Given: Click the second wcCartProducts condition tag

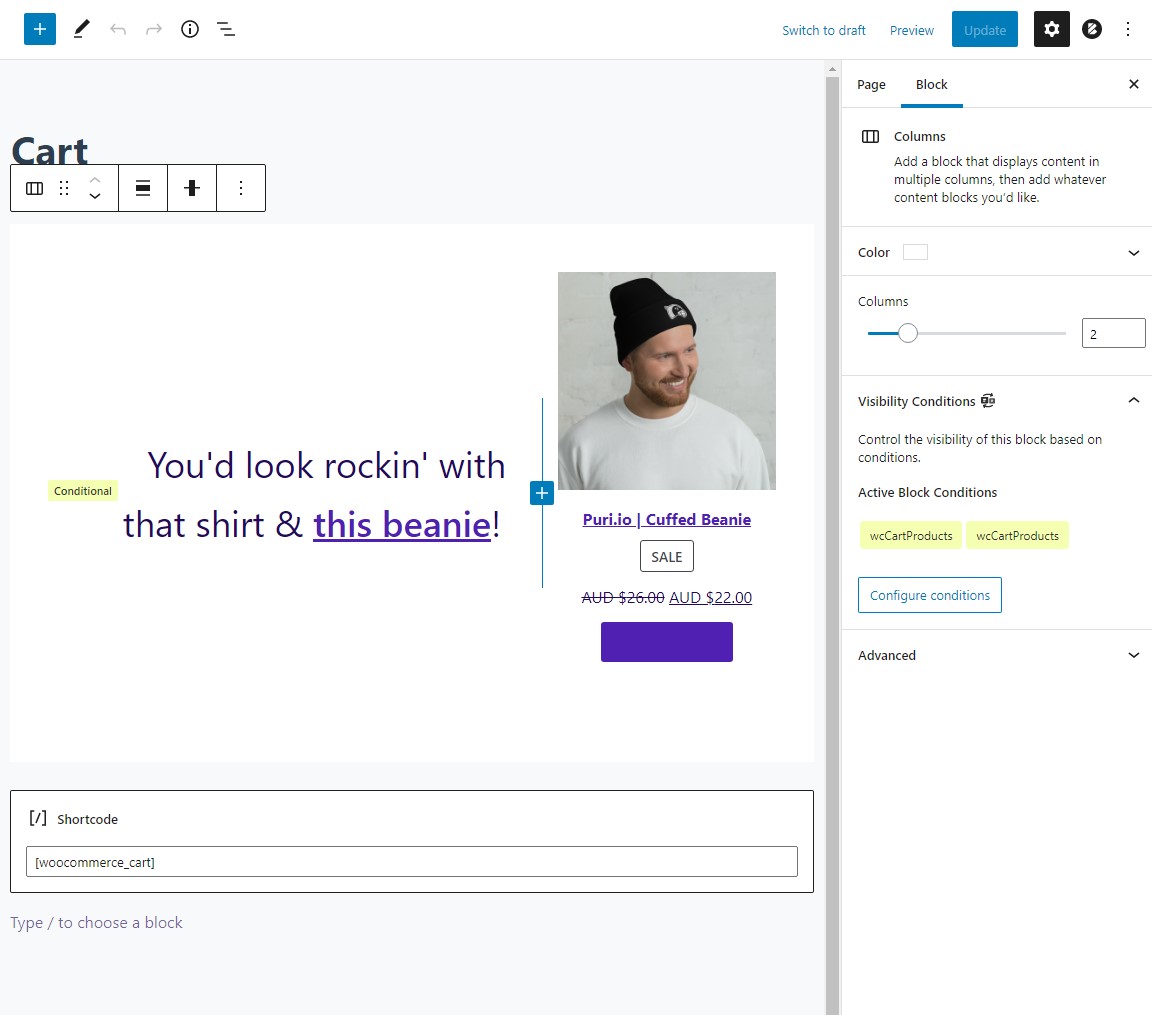Looking at the screenshot, I should point(1017,535).
